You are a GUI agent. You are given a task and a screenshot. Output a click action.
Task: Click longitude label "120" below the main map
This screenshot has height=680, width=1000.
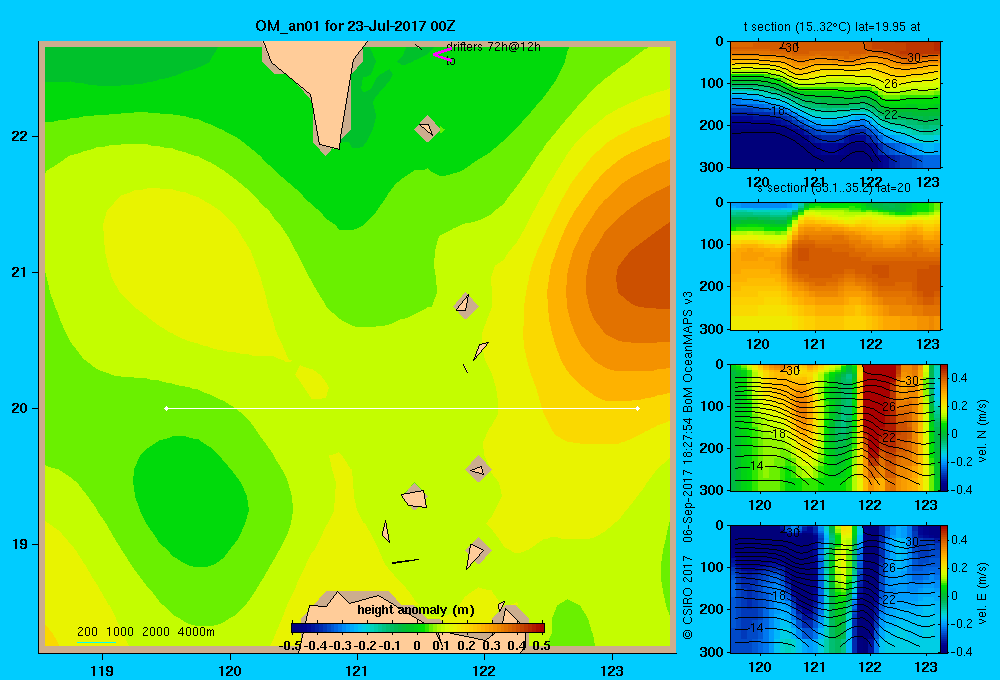(230, 670)
